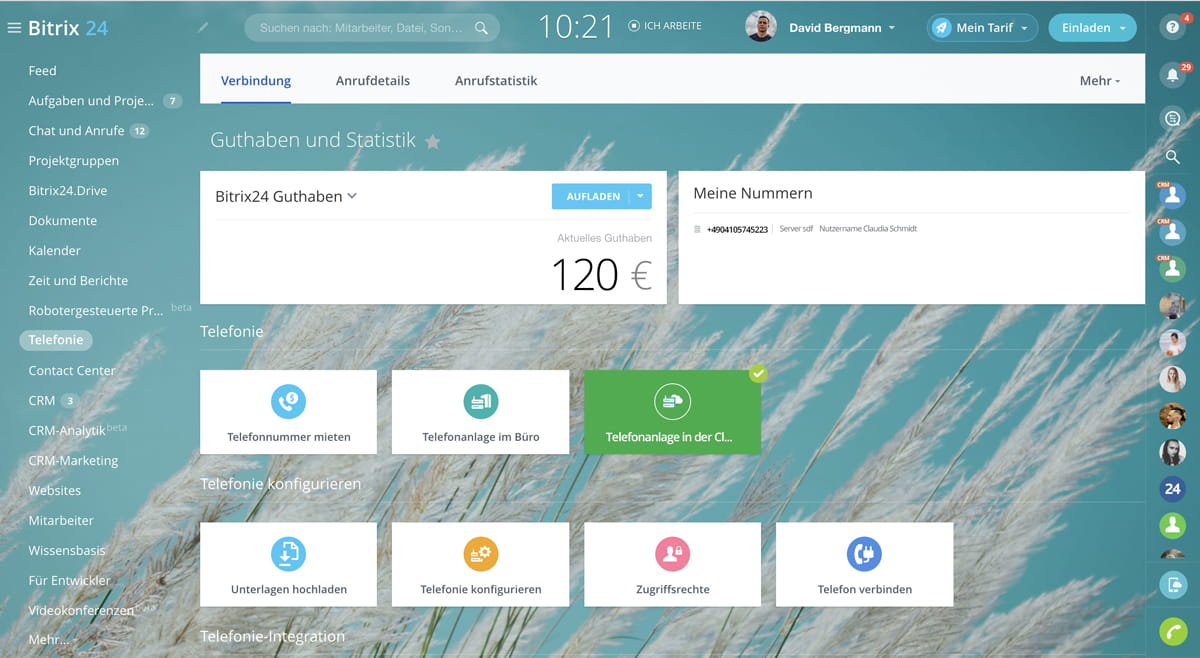Click the Nutzername Claudia Schmidt text

(x=868, y=229)
